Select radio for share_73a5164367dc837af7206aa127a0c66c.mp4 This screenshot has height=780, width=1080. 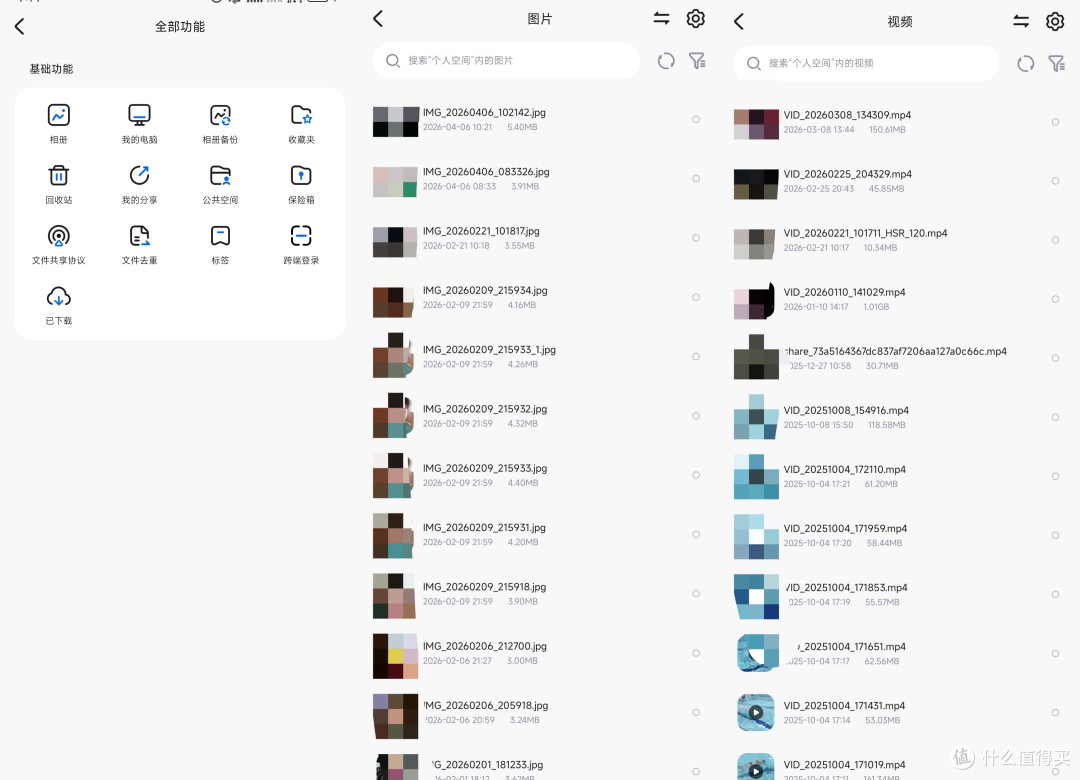click(x=1055, y=358)
